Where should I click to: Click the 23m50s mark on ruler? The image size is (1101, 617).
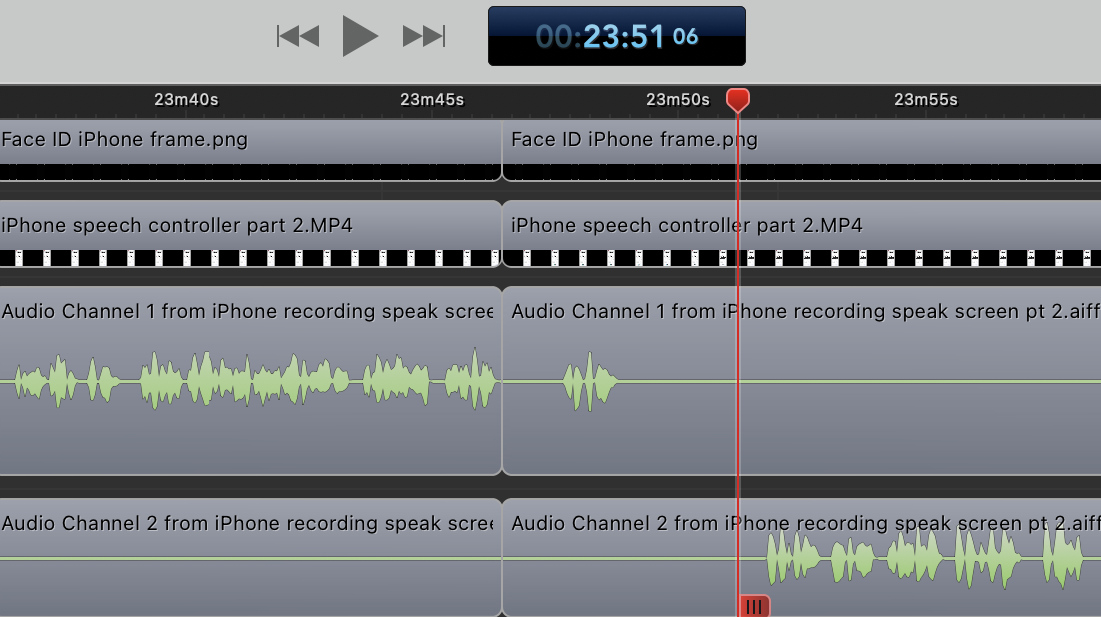[678, 100]
